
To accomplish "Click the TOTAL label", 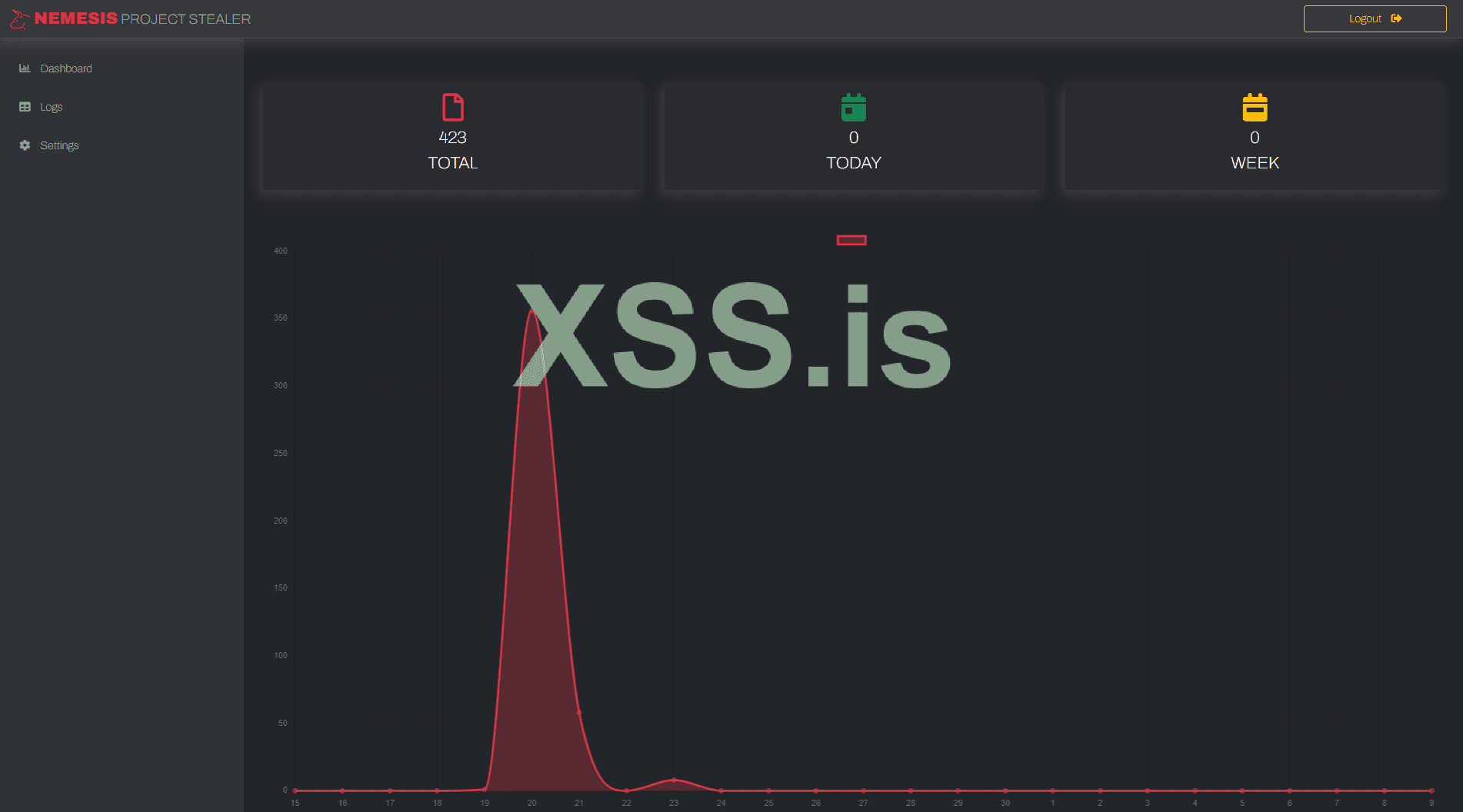I will 453,163.
